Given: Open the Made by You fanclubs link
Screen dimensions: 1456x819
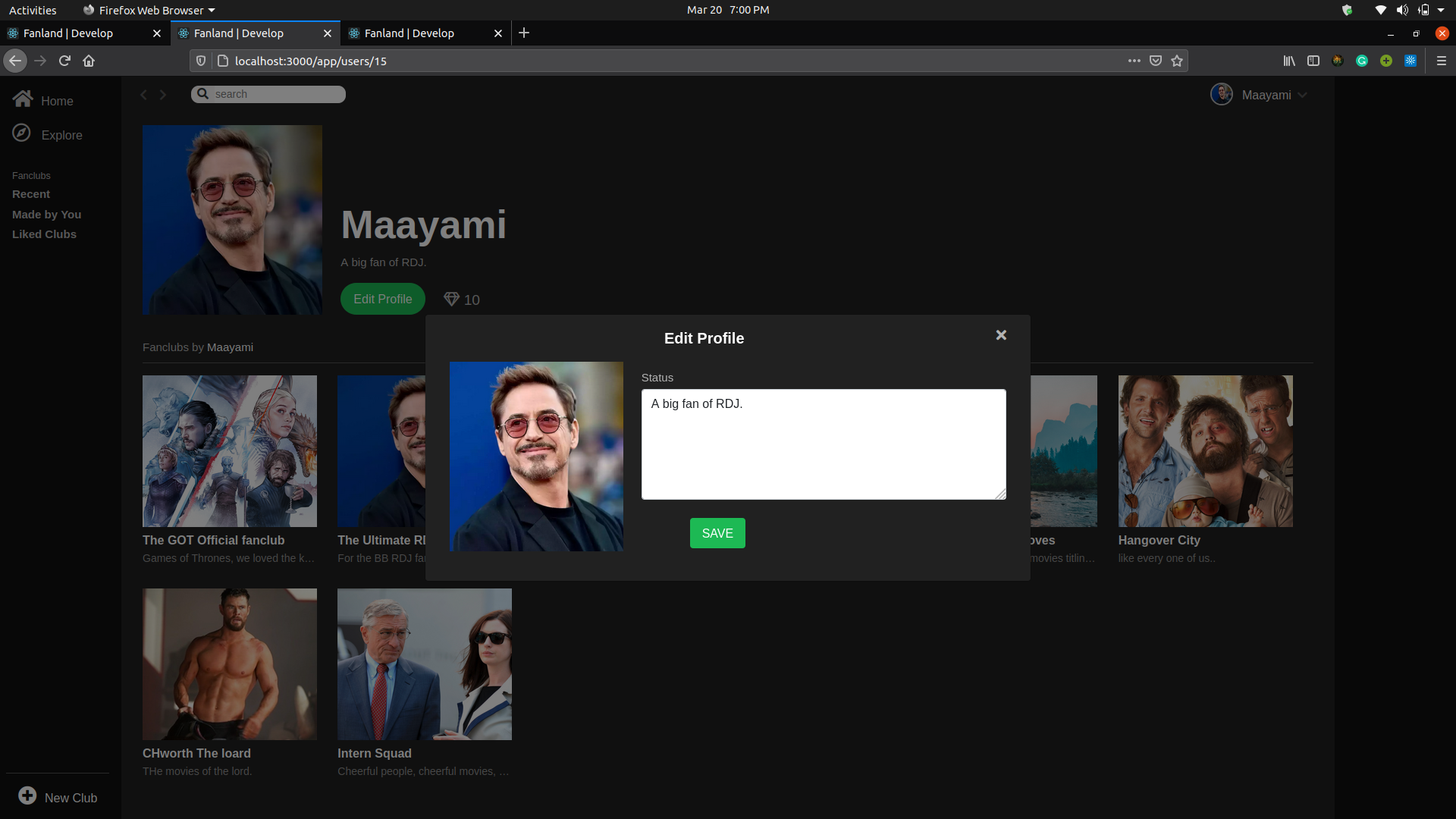Looking at the screenshot, I should [x=46, y=214].
